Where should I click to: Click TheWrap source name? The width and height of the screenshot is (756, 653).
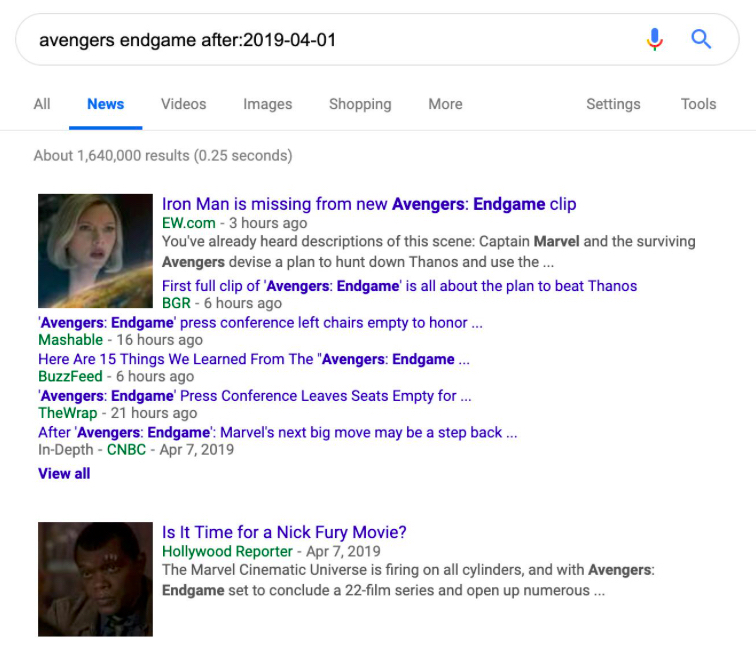68,413
